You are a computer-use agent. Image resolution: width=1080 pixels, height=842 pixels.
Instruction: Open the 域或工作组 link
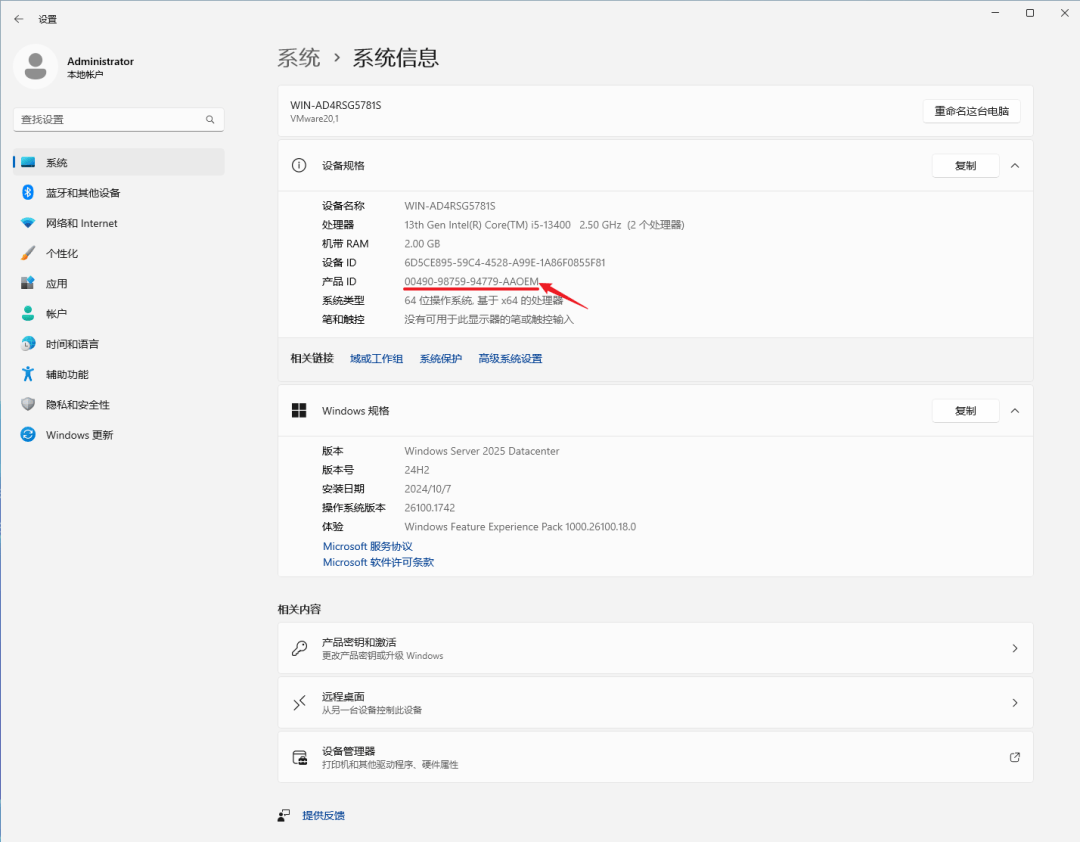376,358
